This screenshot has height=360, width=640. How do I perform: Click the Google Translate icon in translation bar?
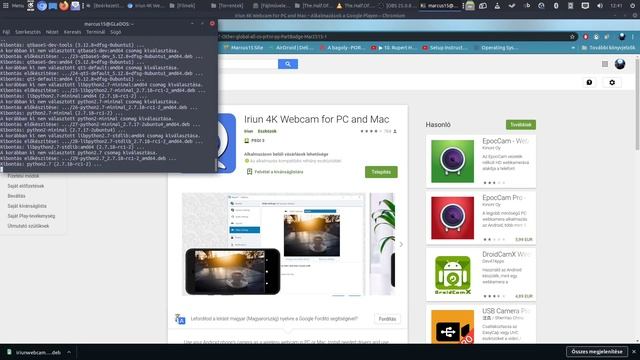(180, 319)
